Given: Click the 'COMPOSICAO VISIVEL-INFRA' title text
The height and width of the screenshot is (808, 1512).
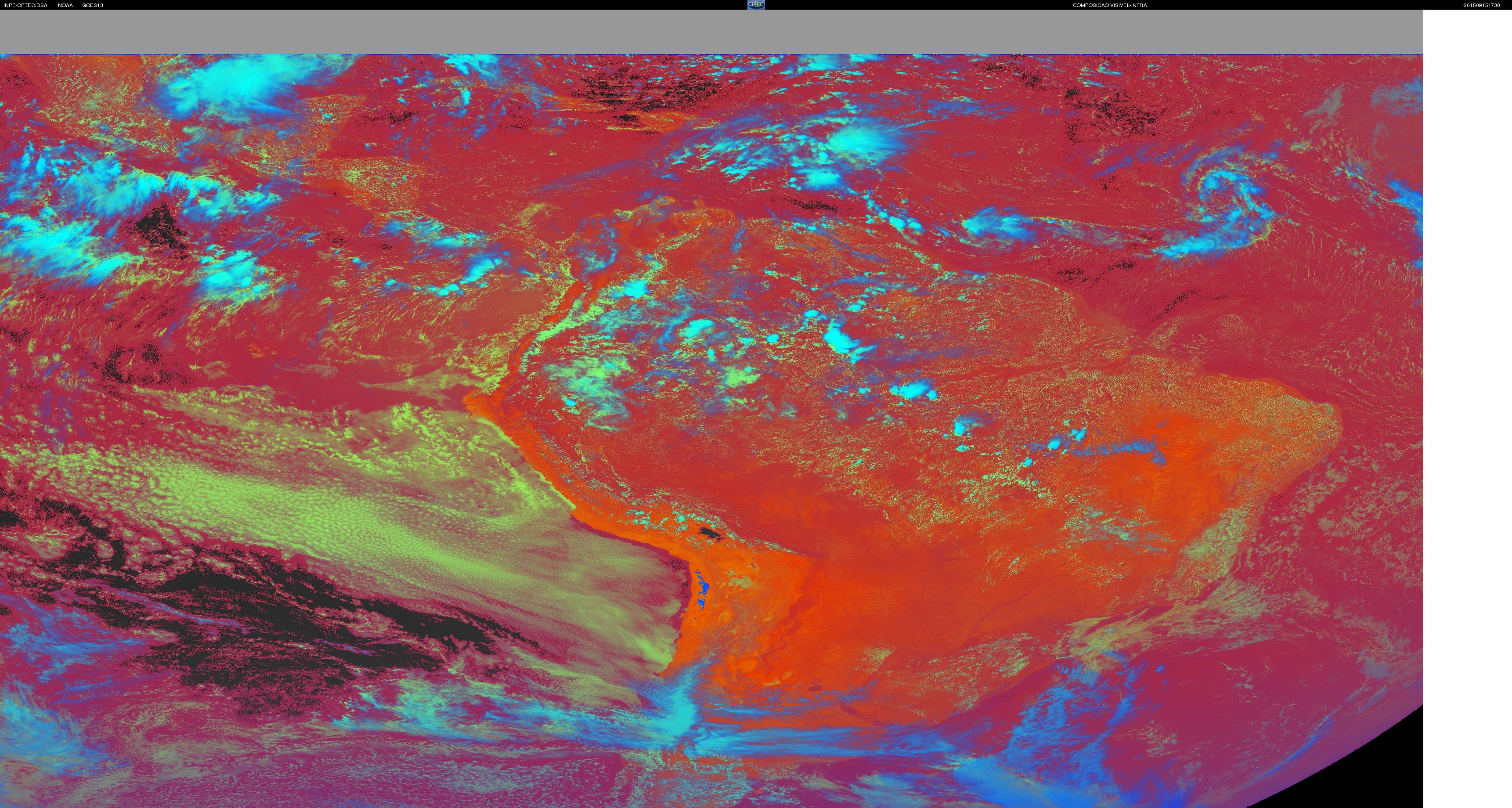Looking at the screenshot, I should 1109,5.
